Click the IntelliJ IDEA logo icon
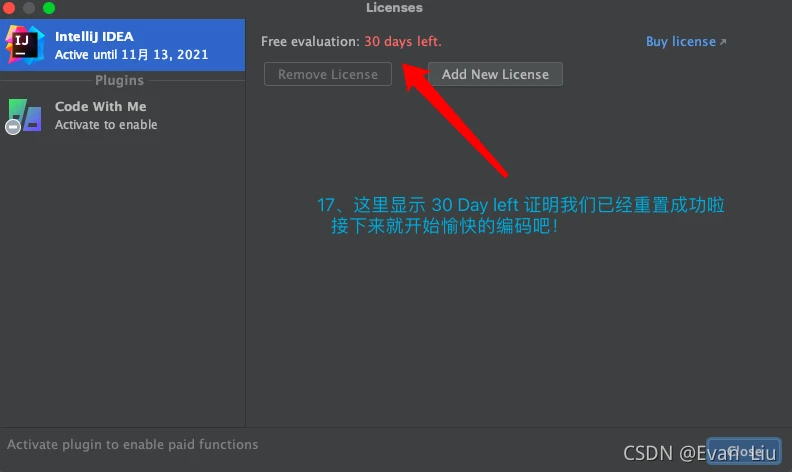Image resolution: width=792 pixels, height=472 pixels. pyautogui.click(x=24, y=45)
